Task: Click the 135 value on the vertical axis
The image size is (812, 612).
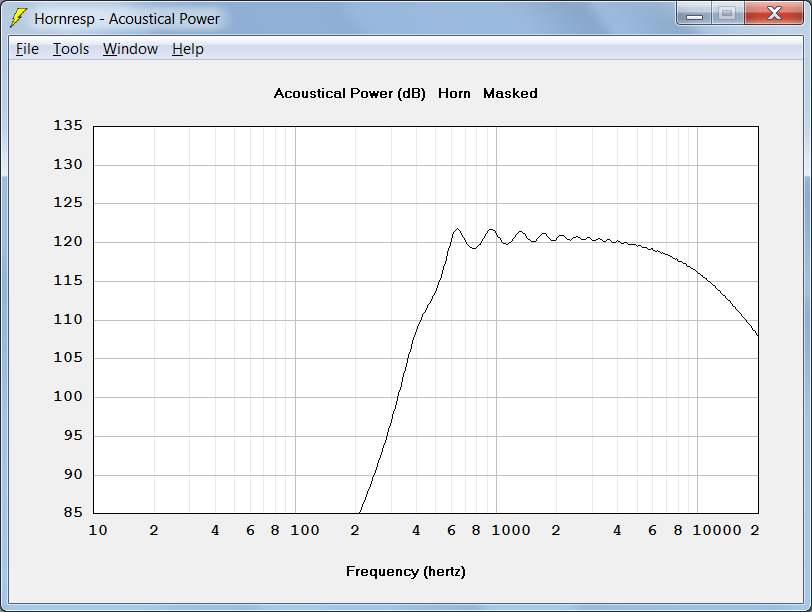Action: pyautogui.click(x=68, y=126)
